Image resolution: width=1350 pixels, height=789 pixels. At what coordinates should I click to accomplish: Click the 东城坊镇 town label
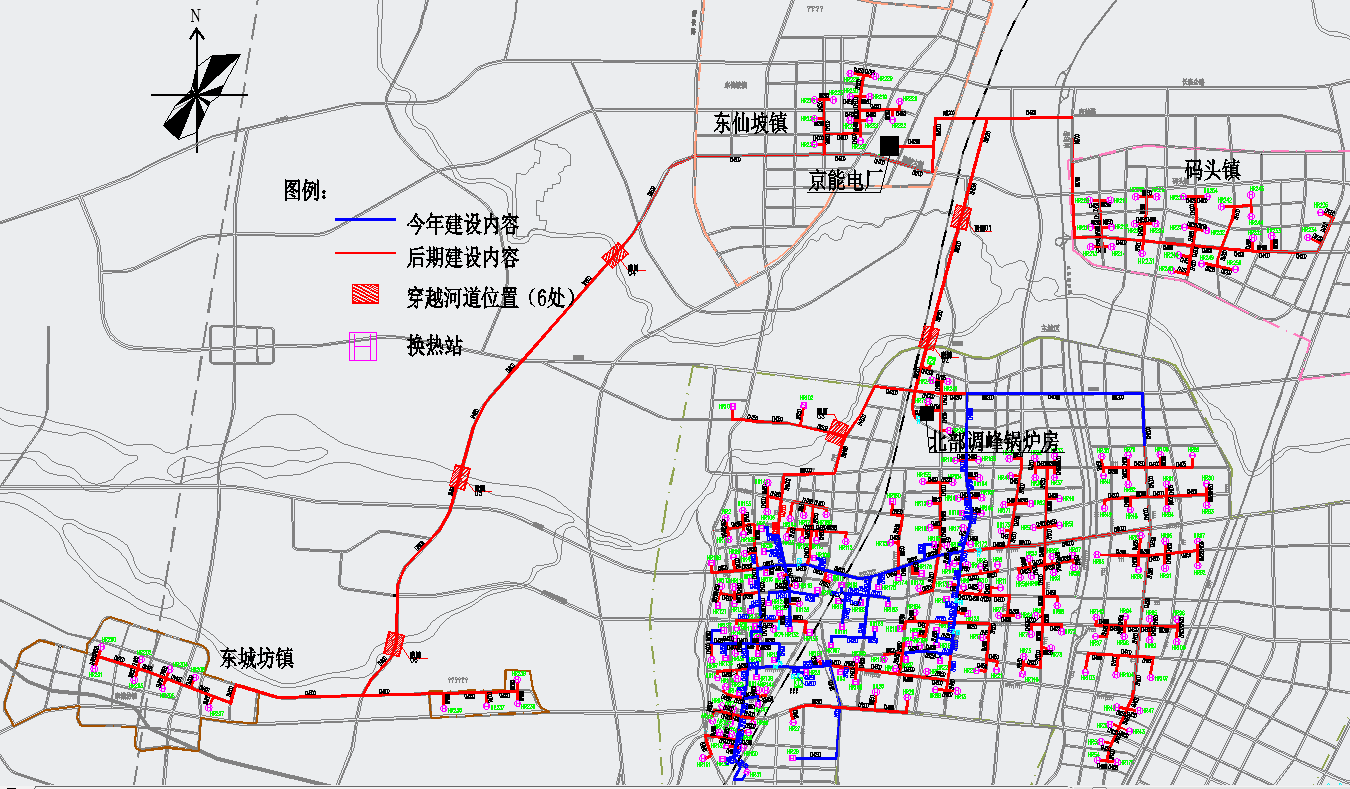click(x=257, y=659)
